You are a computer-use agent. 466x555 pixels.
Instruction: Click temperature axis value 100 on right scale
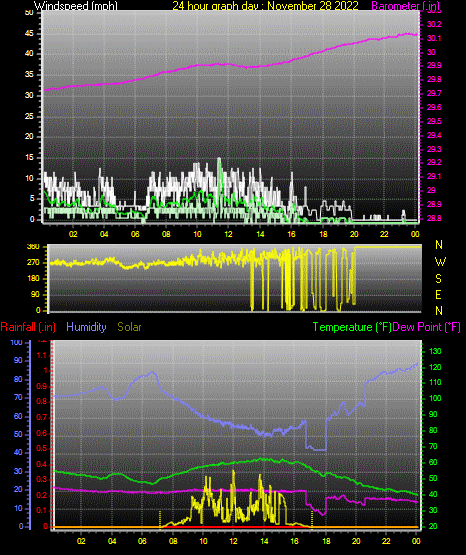point(435,399)
